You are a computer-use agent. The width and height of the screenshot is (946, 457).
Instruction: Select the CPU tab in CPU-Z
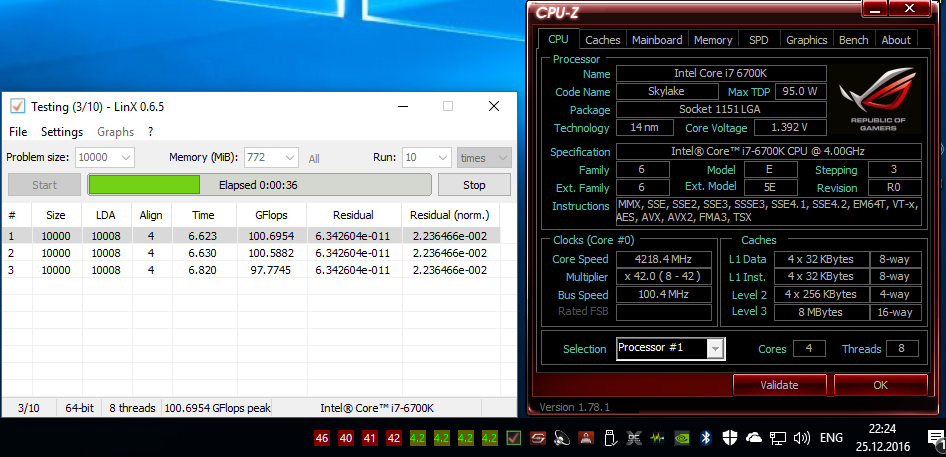click(558, 39)
